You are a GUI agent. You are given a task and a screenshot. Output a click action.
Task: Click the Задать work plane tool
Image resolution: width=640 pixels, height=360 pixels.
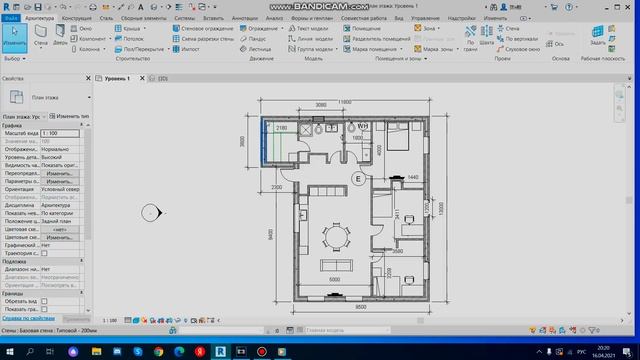point(598,35)
